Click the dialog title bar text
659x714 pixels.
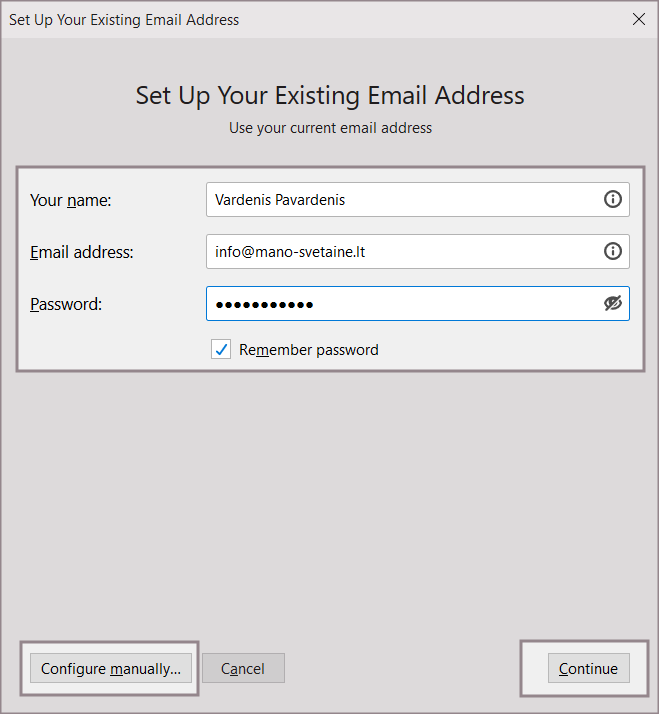pos(124,19)
